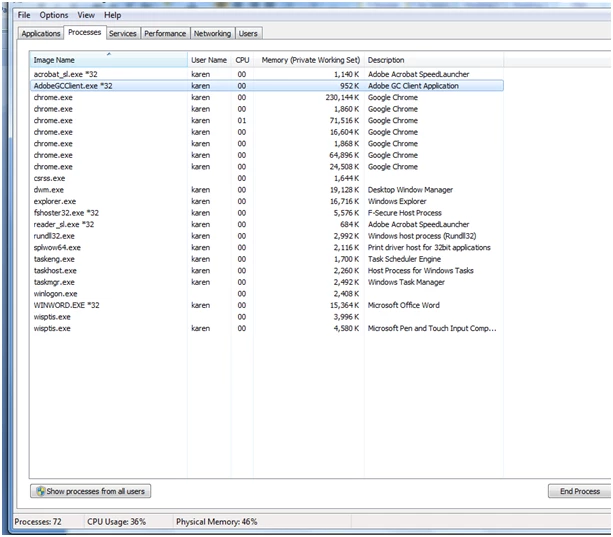
Task: Select chrome.exe using 1,868 K memory
Action: 267,143
